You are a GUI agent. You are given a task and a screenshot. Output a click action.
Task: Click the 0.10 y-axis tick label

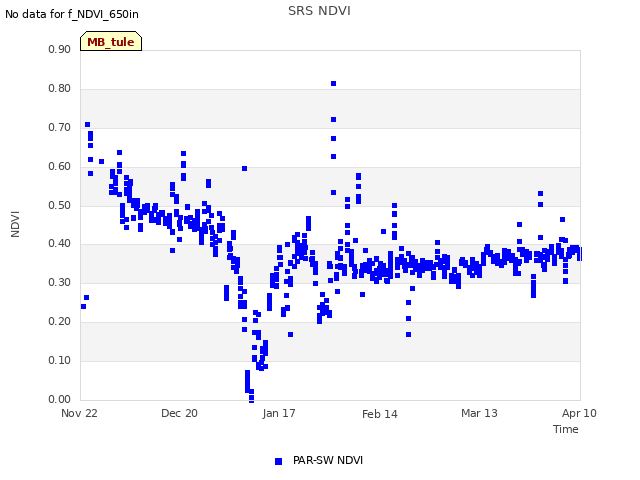59,360
